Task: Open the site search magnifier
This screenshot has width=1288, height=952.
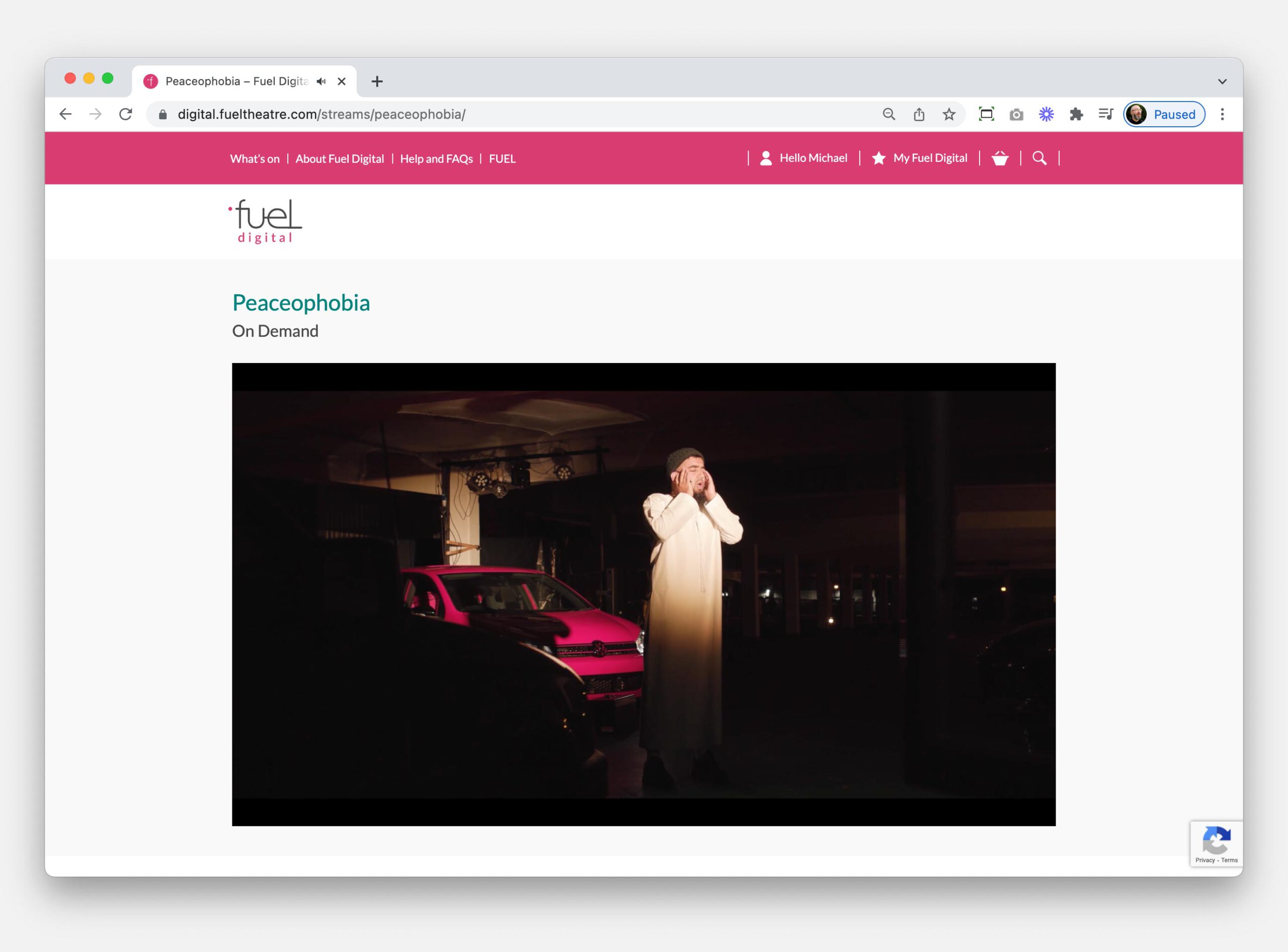Action: coord(1039,158)
